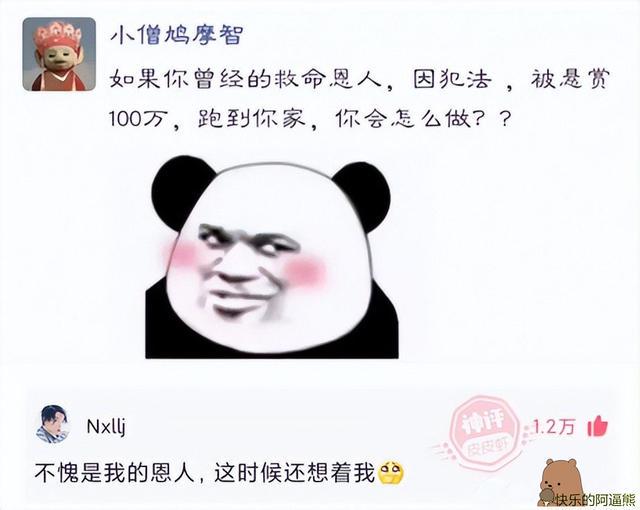Viewport: 640px width, 510px height.
Task: Select the post line beginning 100万
Action: (x=310, y=119)
